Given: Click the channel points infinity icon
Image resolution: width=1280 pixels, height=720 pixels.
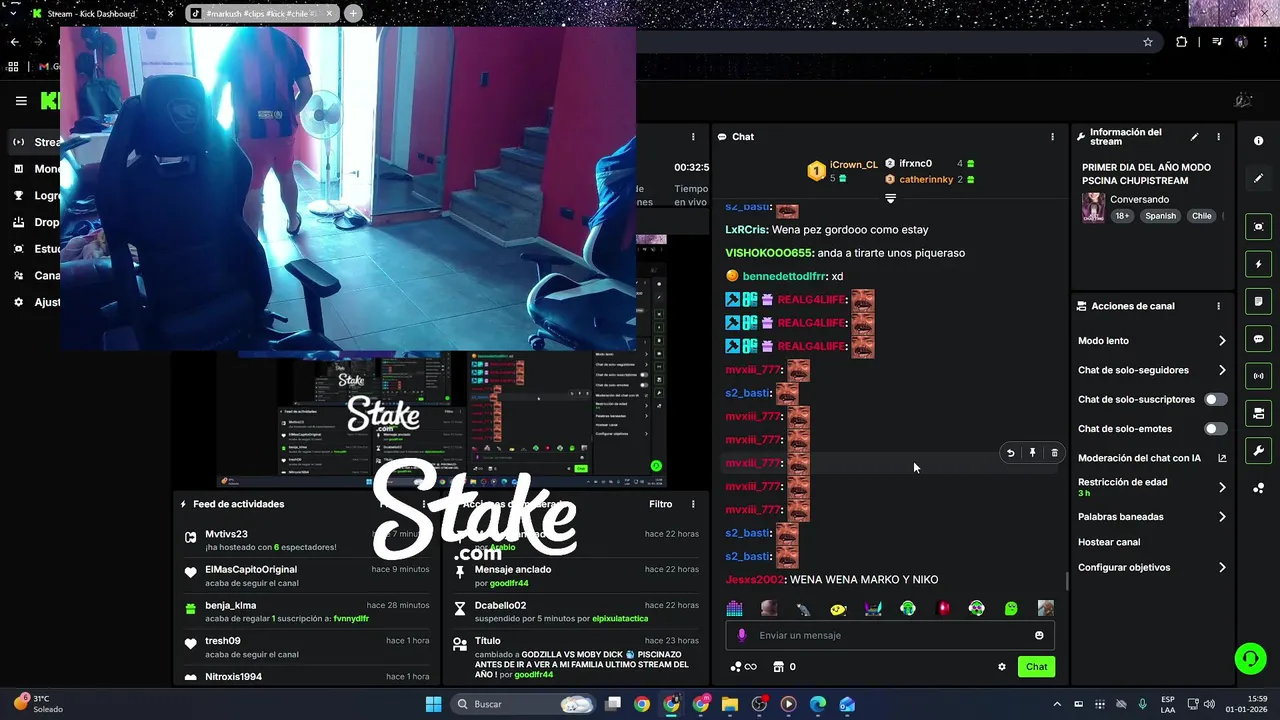Looking at the screenshot, I should pyautogui.click(x=743, y=667).
